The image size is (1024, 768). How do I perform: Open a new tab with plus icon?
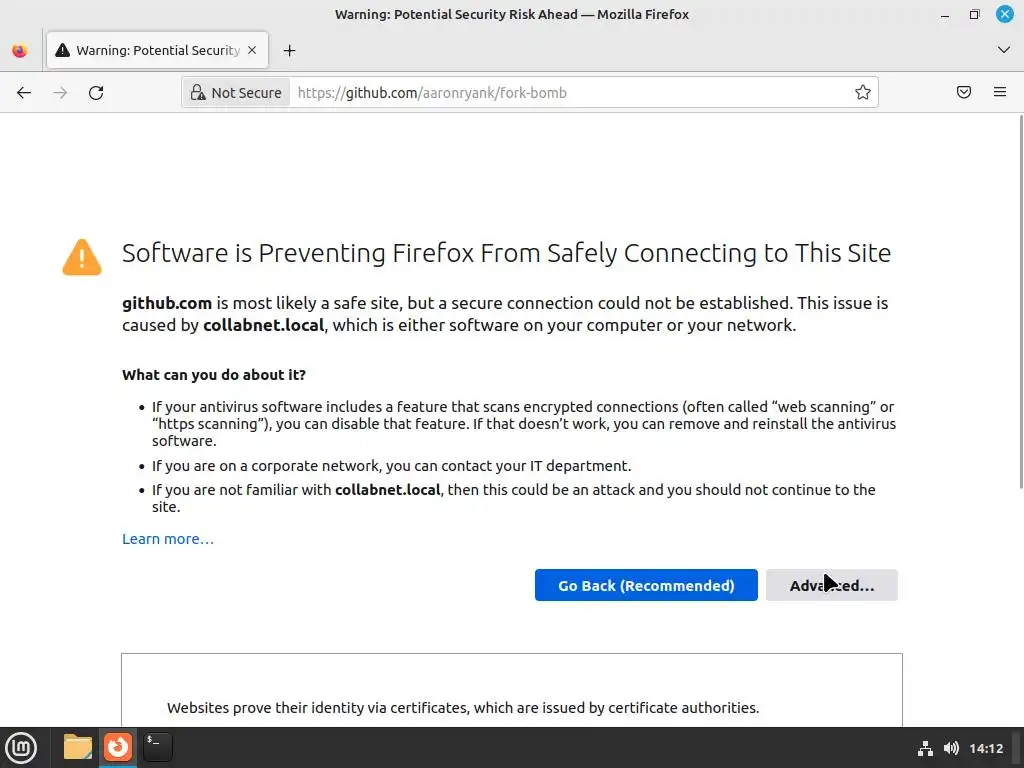[289, 51]
